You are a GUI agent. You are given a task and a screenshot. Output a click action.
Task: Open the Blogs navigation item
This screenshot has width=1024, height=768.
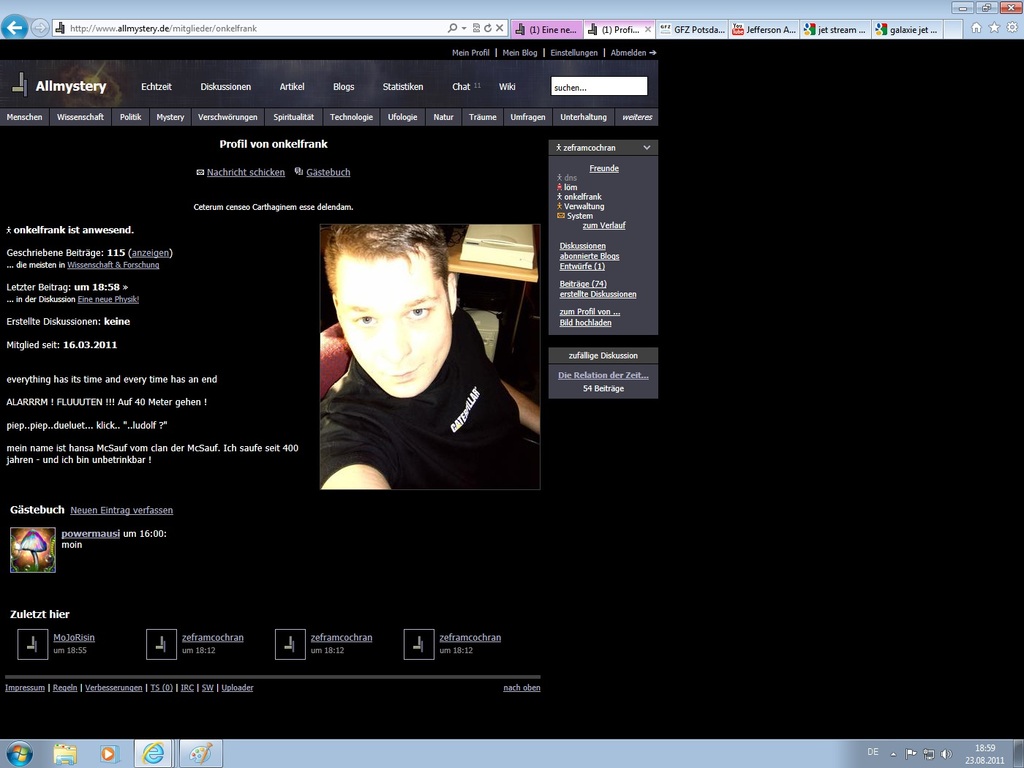point(344,87)
